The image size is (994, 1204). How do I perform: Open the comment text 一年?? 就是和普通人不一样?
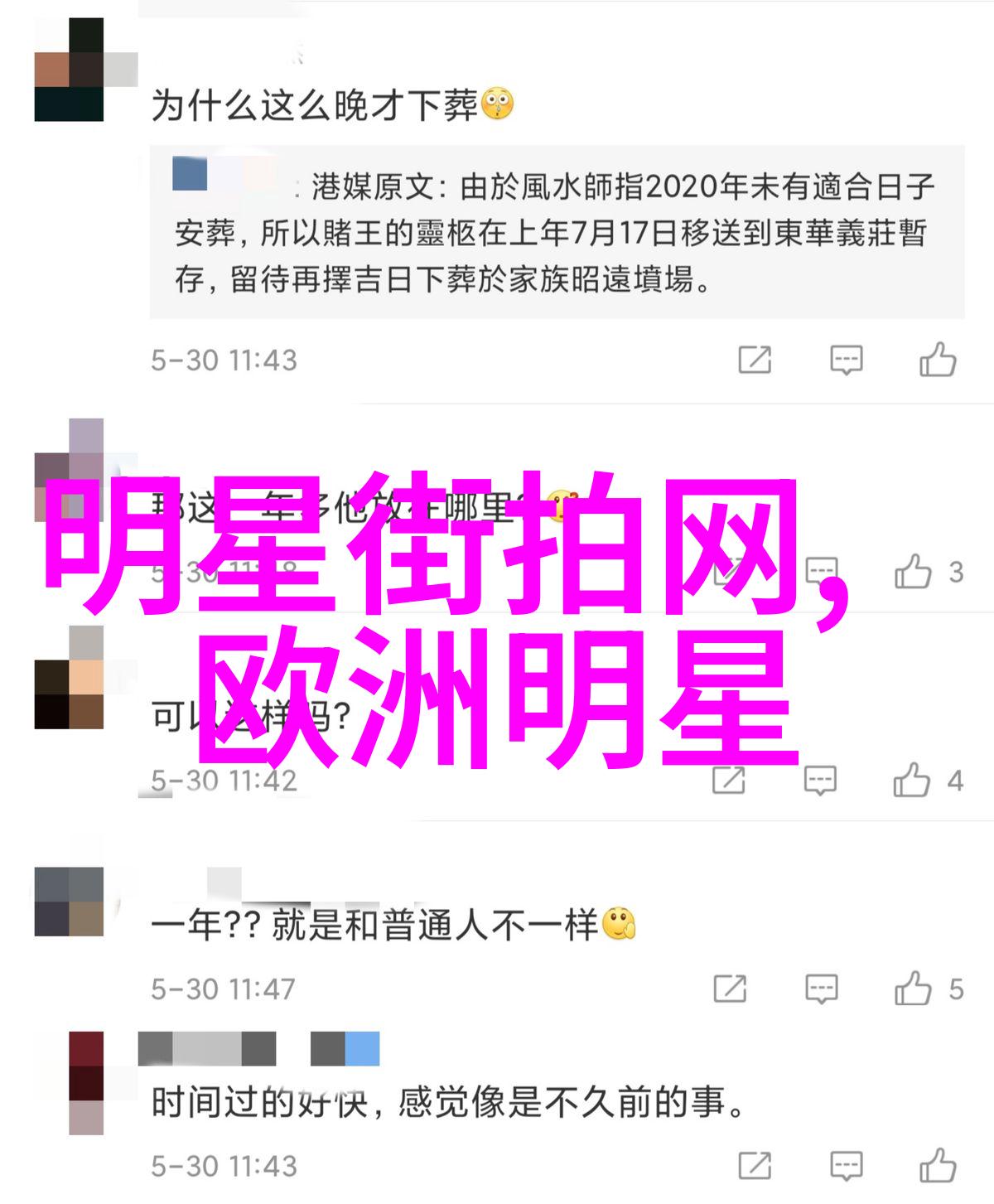393,925
